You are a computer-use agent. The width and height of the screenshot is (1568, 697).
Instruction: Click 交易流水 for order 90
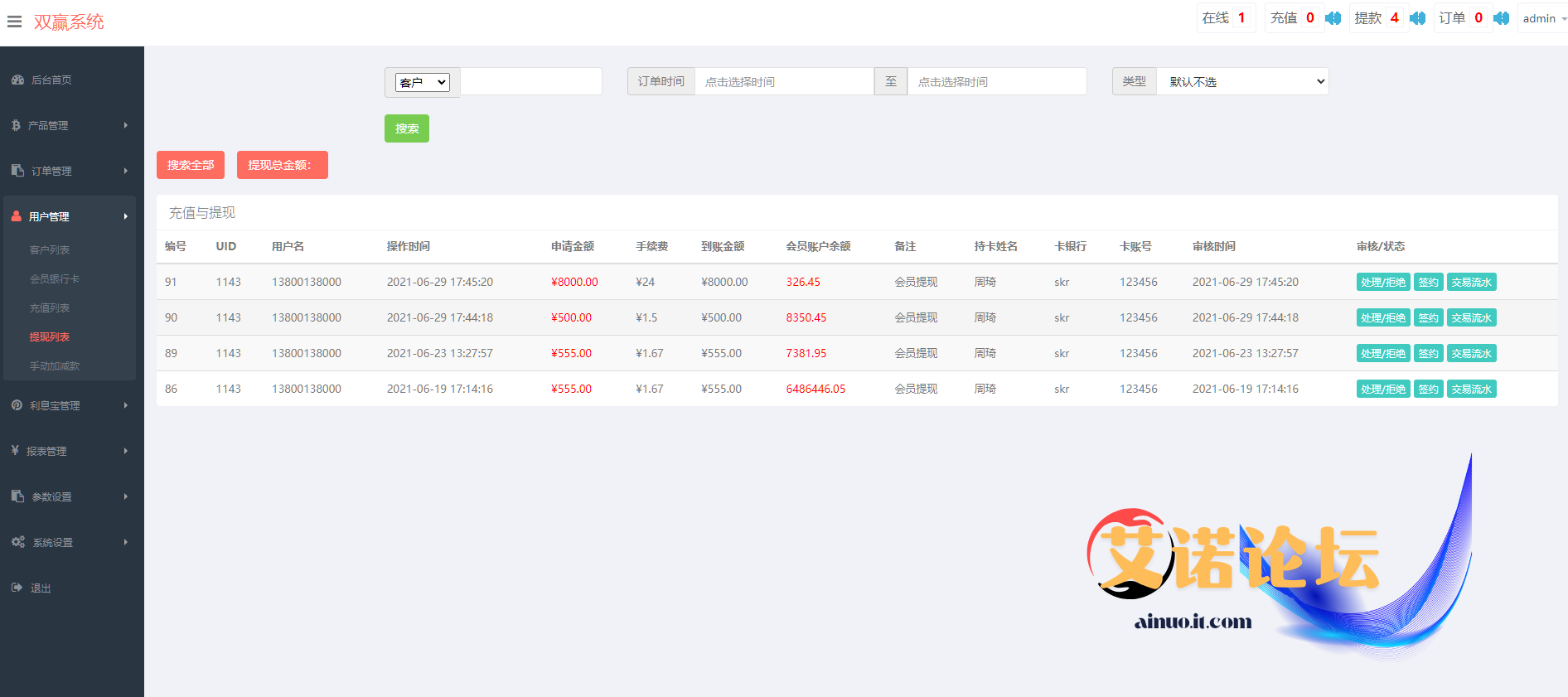pos(1472,317)
